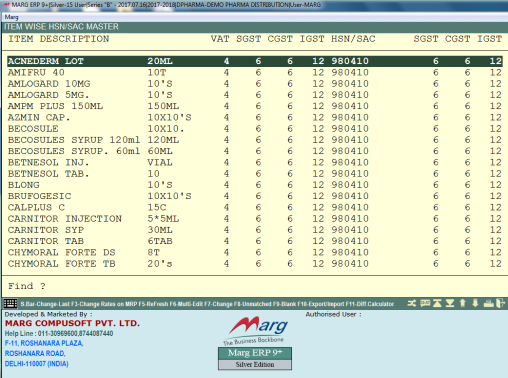Click the Marg ERP 9+ badge
508x378 pixels.
tap(255, 353)
